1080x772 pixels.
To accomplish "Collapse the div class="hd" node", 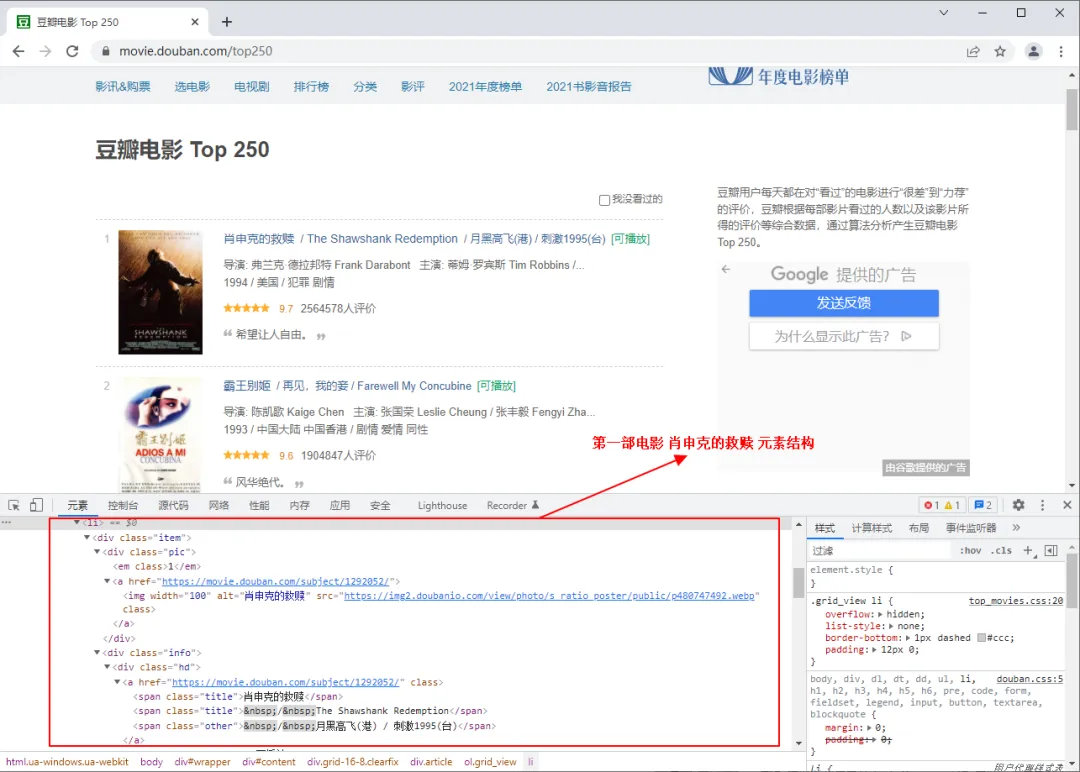I will tap(107, 667).
